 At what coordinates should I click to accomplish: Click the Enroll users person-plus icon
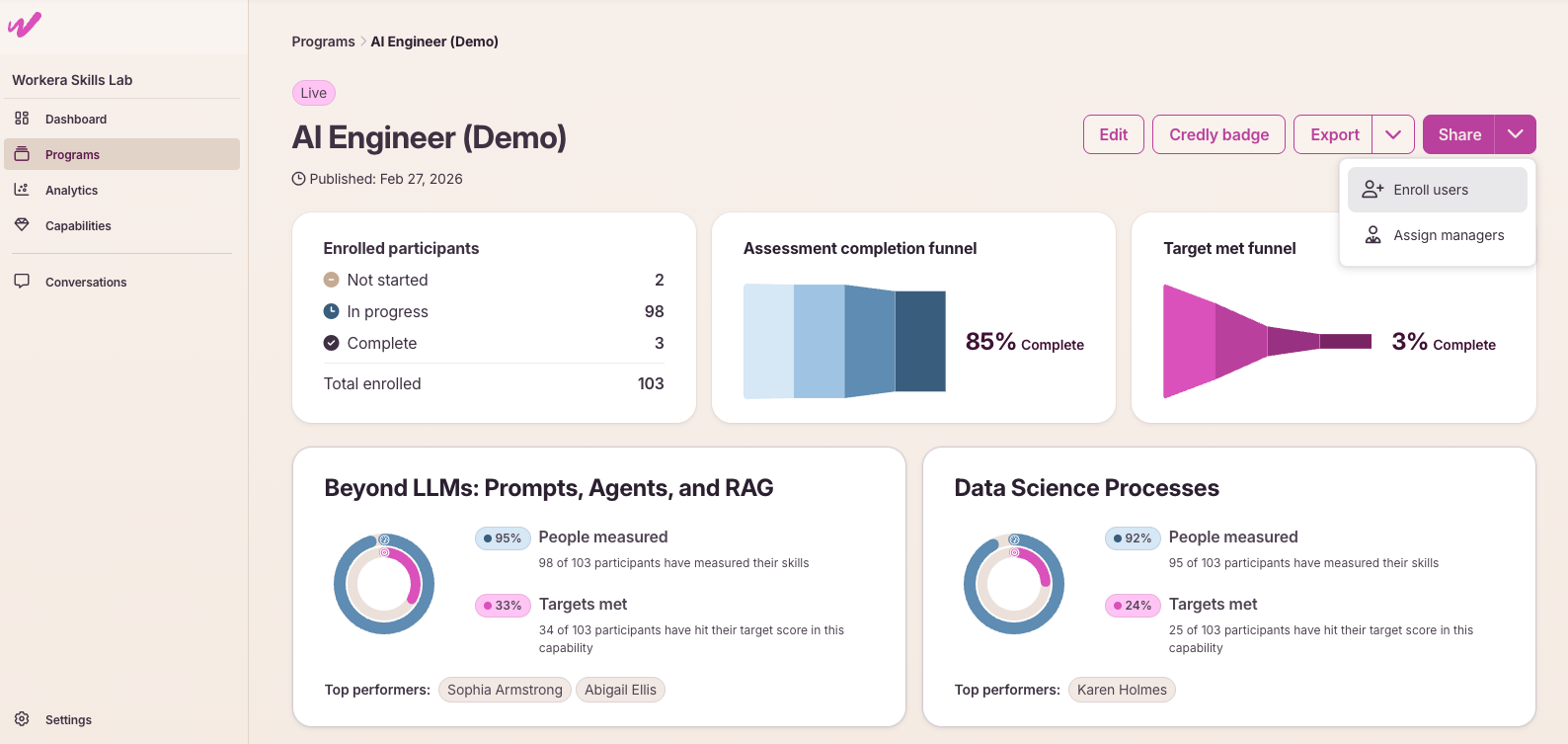(1372, 190)
